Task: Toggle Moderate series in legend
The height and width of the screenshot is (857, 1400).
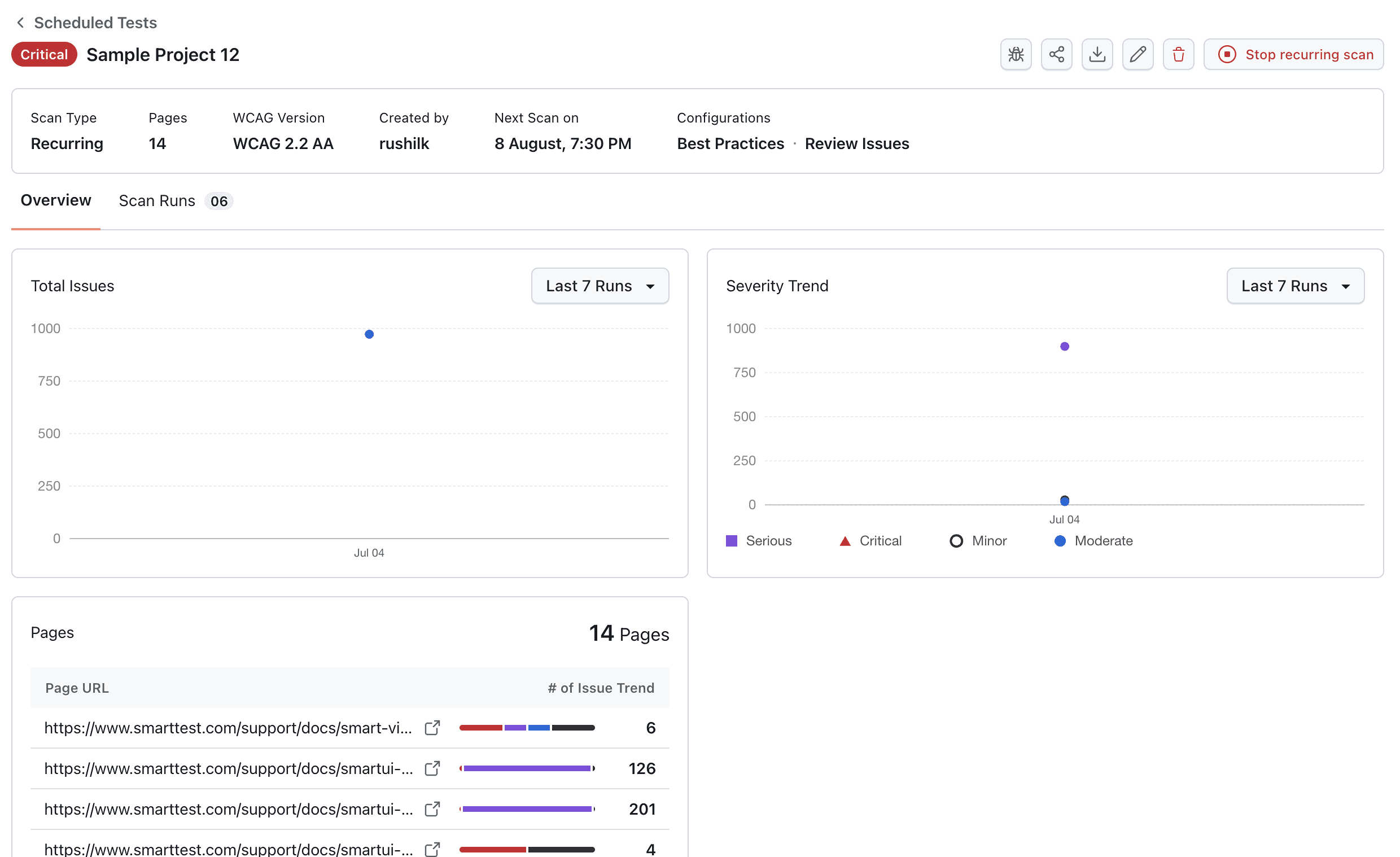Action: 1093,541
